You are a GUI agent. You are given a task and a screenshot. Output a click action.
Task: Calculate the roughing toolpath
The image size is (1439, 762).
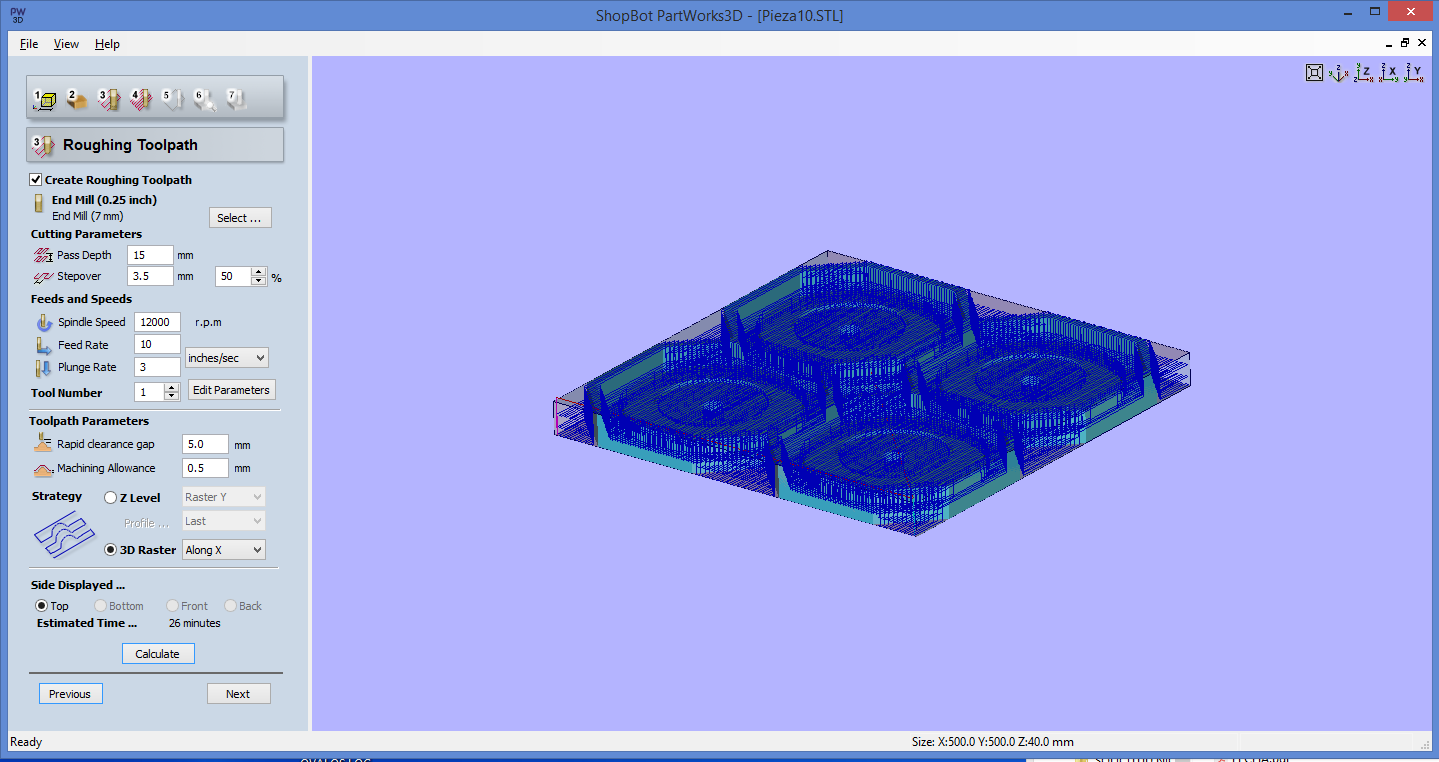(x=158, y=654)
